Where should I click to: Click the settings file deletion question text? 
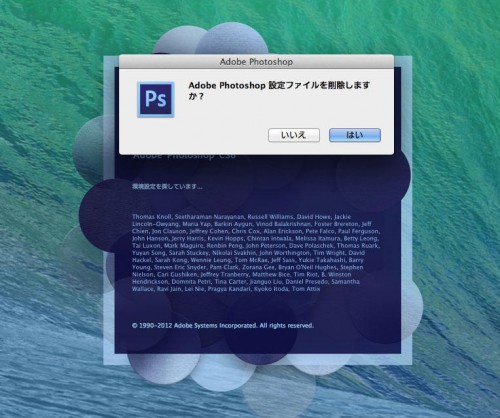click(279, 91)
